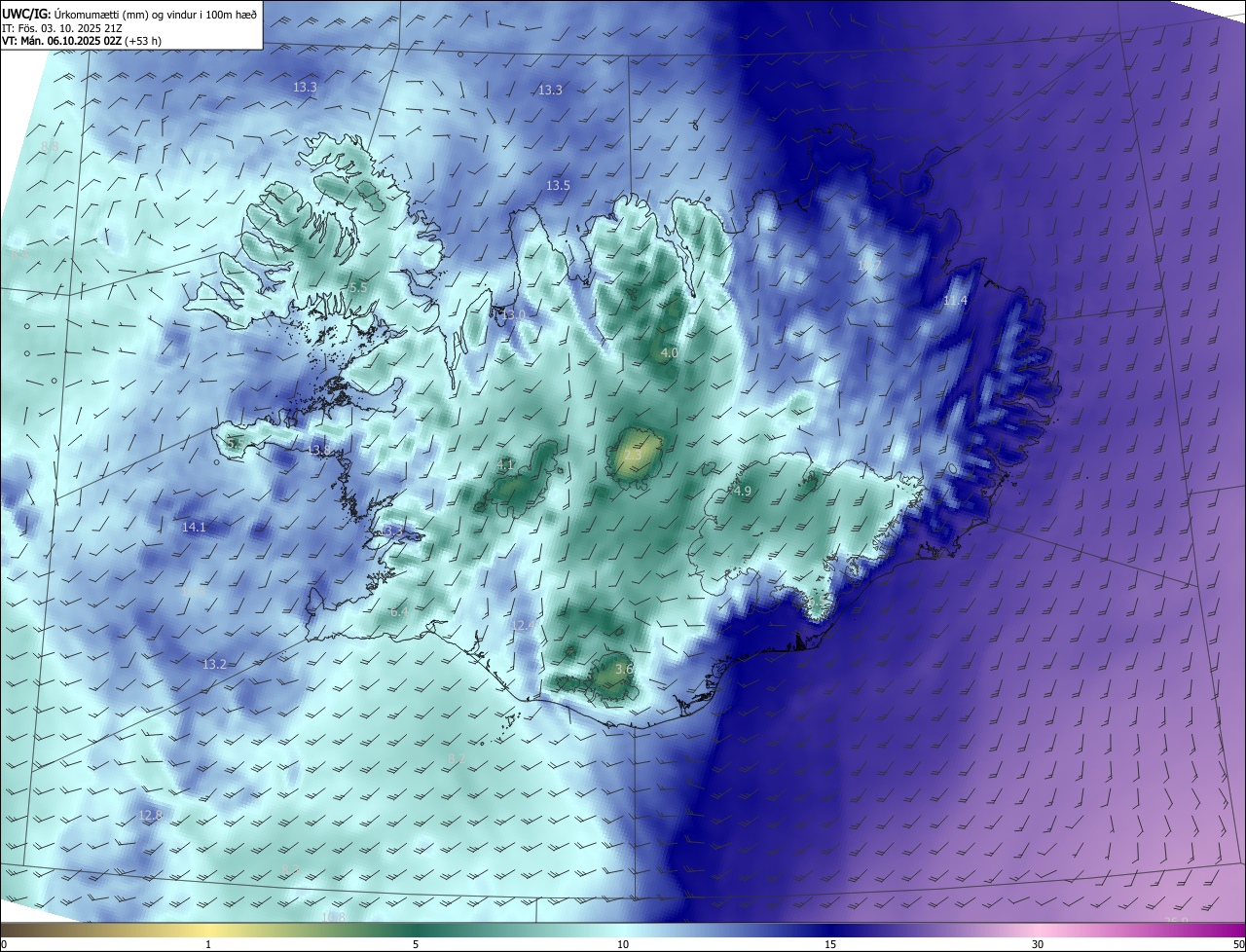This screenshot has height=952, width=1246.
Task: Click the colour bar tick label 0
Action: pyautogui.click(x=4, y=944)
